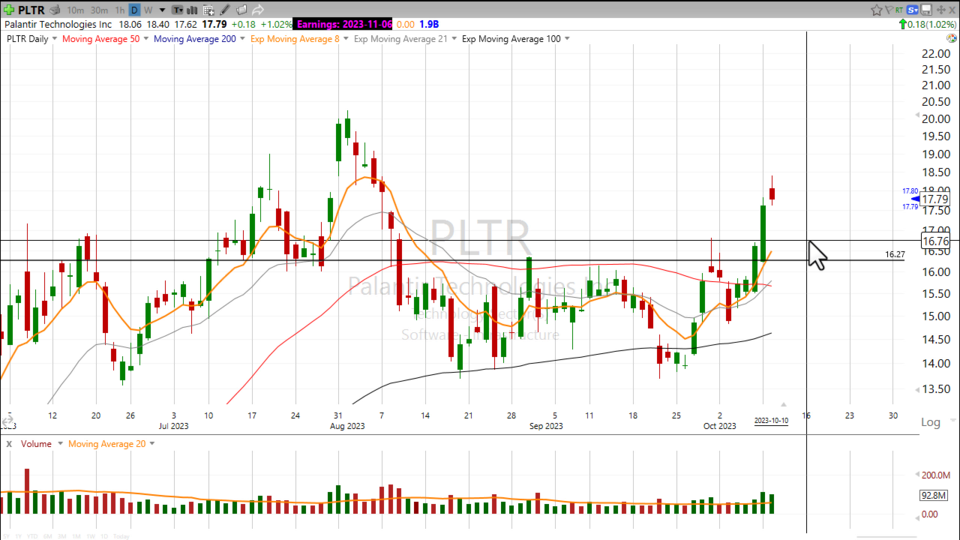Click the 1.9B value in header
This screenshot has height=540, width=960.
pos(429,24)
